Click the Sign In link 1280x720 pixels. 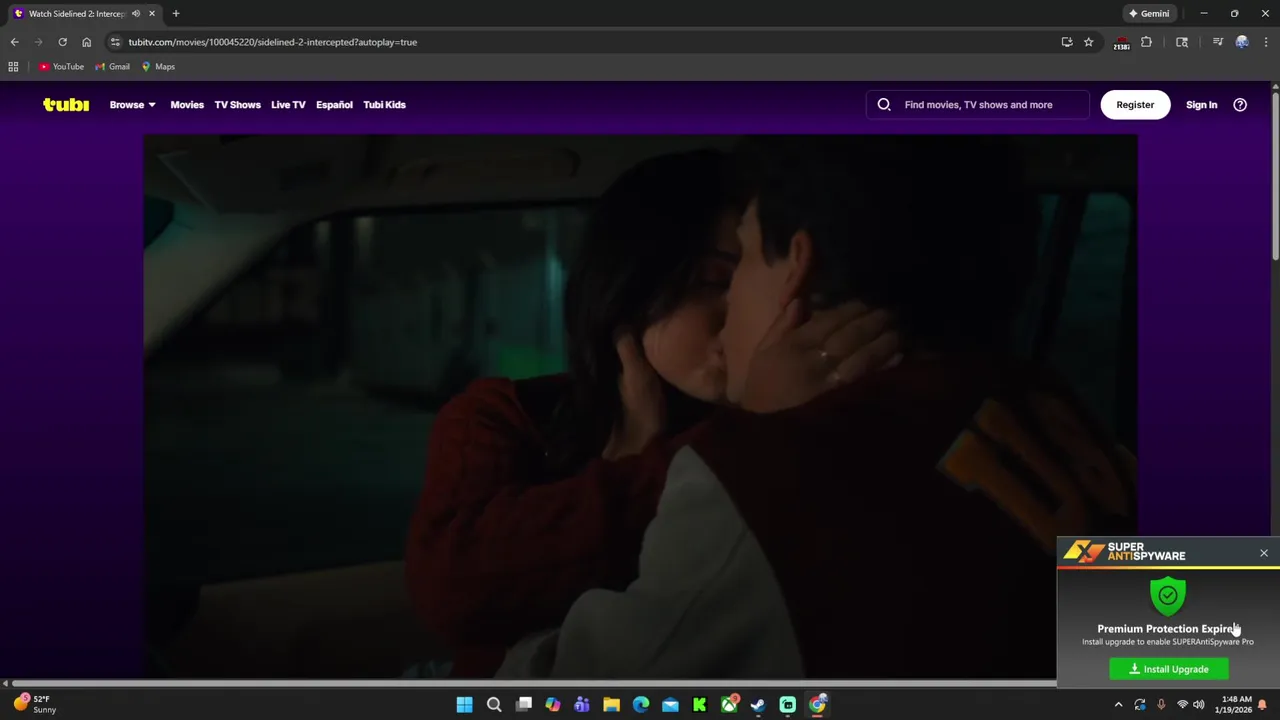pyautogui.click(x=1201, y=104)
